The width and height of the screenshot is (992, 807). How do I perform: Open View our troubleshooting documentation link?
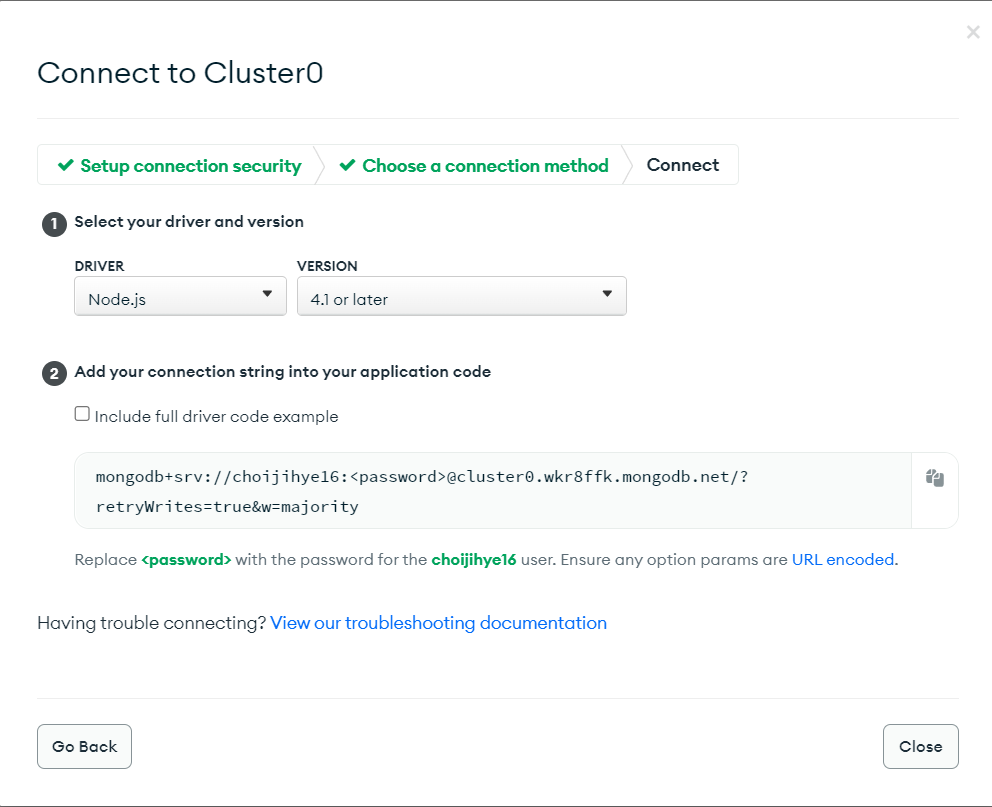438,623
